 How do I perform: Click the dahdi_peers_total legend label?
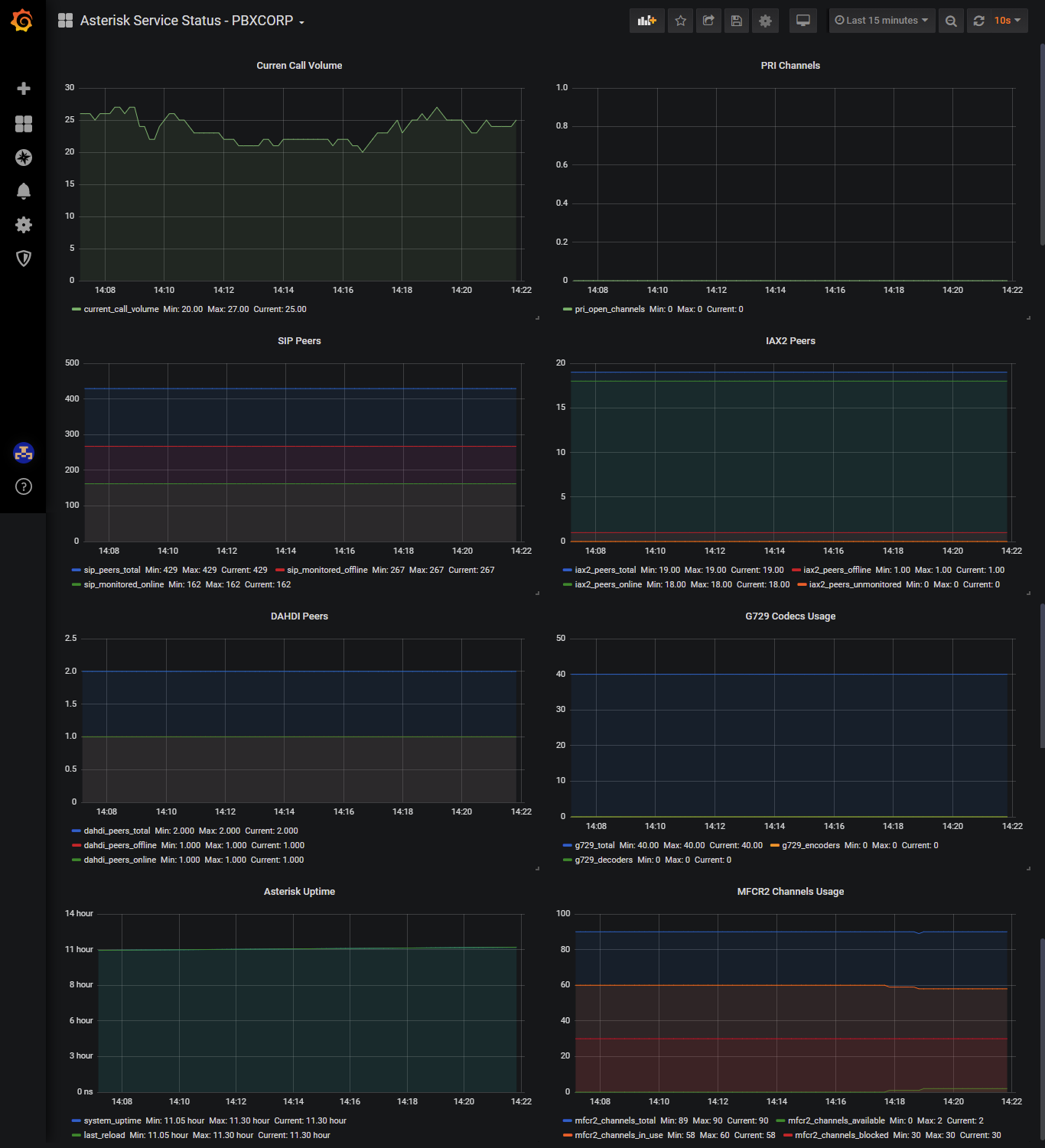click(117, 831)
